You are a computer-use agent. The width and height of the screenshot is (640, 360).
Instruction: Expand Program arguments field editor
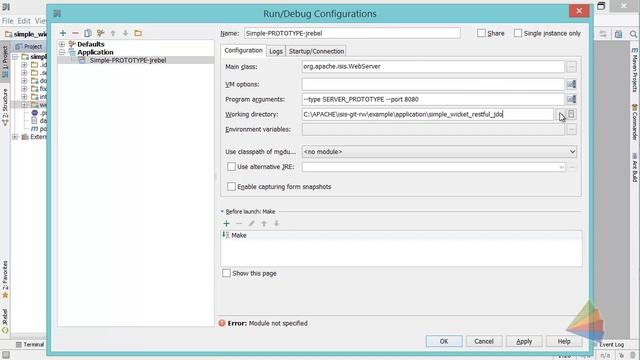click(571, 99)
